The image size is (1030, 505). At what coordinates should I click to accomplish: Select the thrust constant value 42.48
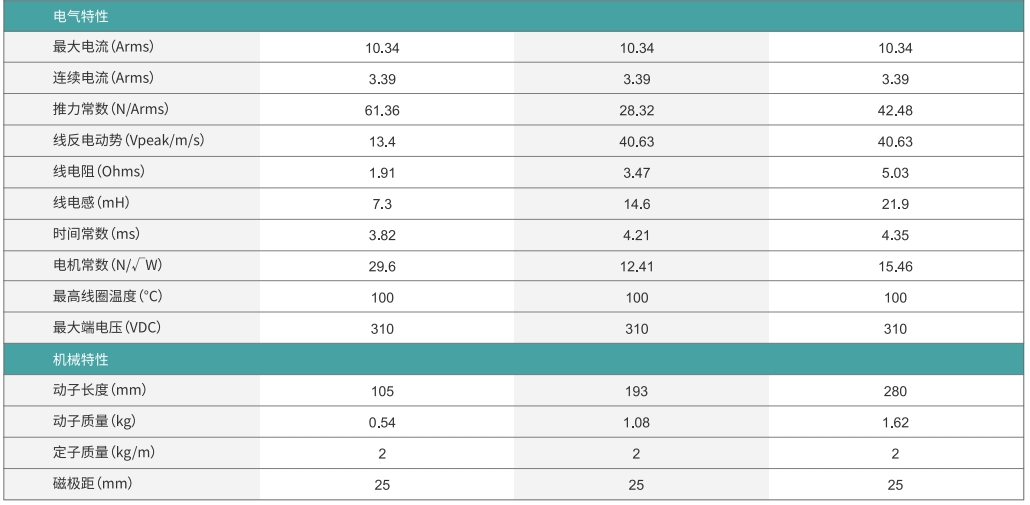tap(895, 110)
